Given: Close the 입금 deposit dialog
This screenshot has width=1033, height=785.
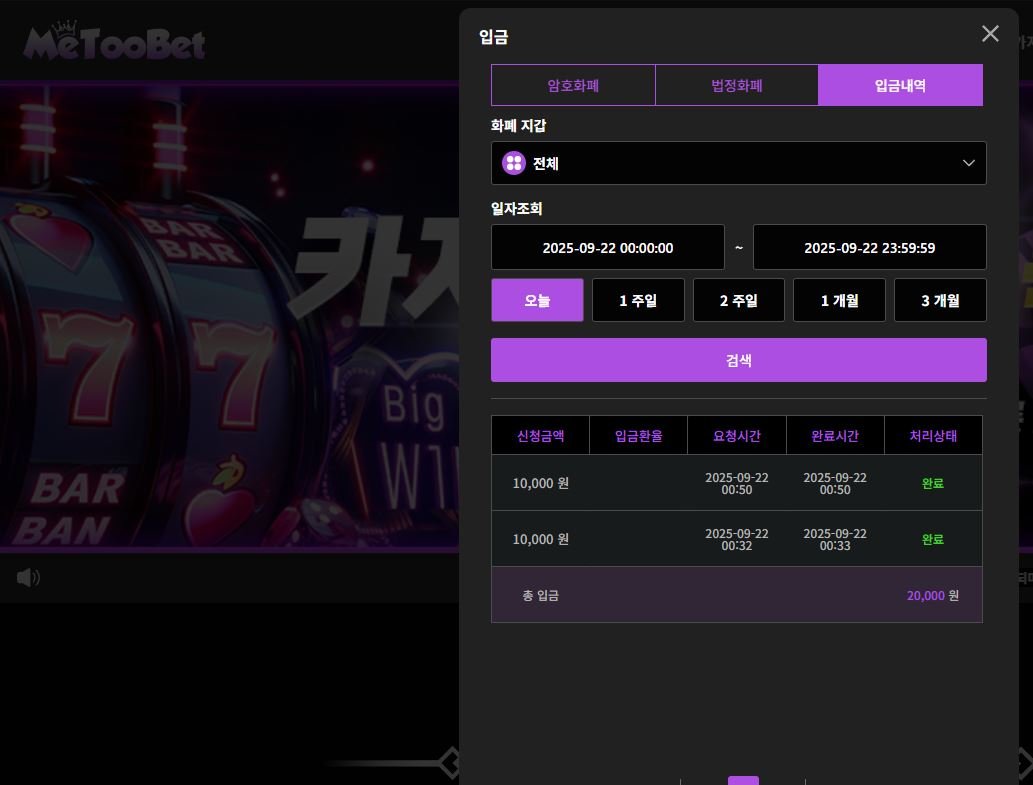Looking at the screenshot, I should pyautogui.click(x=990, y=34).
